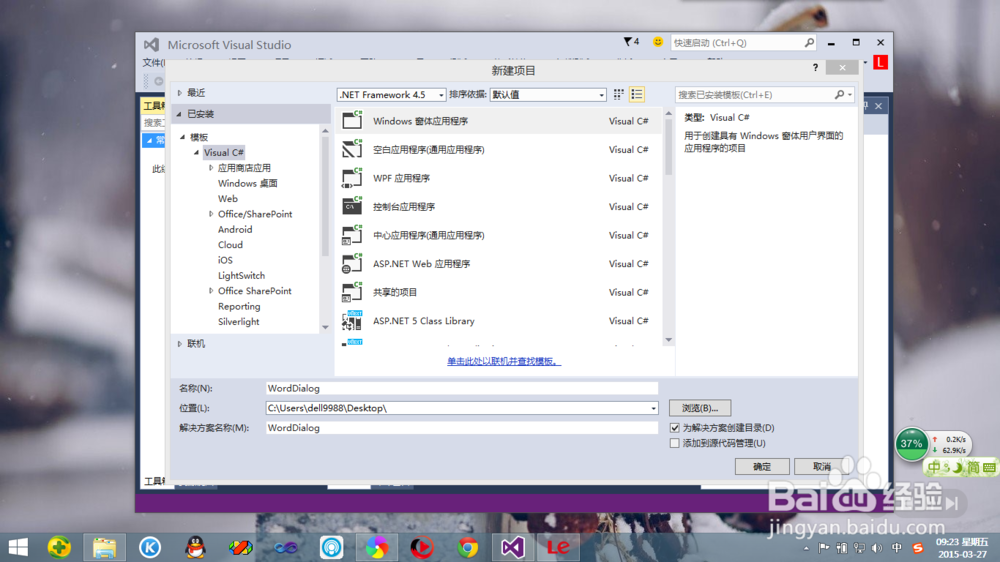
Task: Choose ASP.NET Web 应用程序 template icon
Action: [352, 263]
